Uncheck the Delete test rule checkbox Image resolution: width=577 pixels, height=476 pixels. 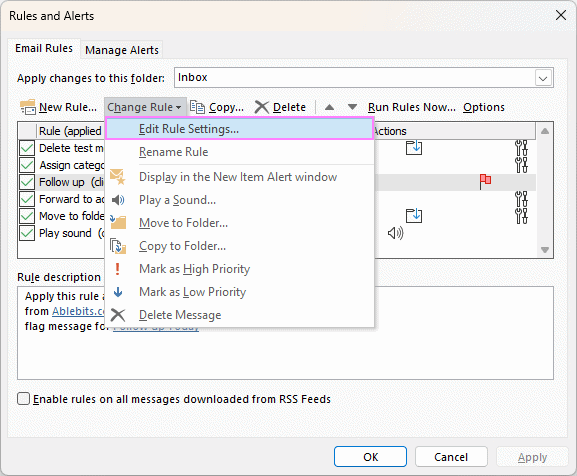(27, 148)
